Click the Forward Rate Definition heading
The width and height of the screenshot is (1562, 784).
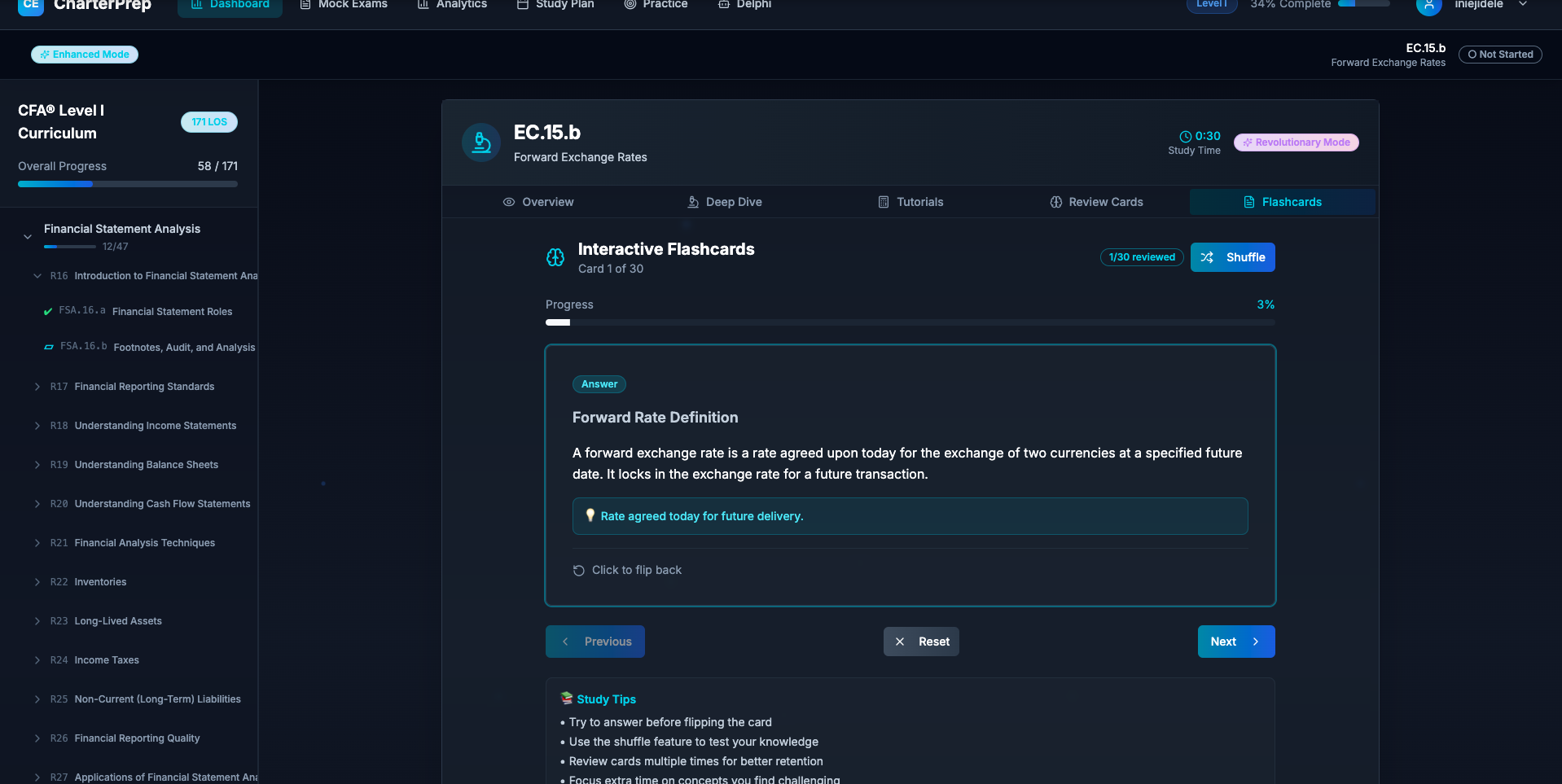coord(656,418)
